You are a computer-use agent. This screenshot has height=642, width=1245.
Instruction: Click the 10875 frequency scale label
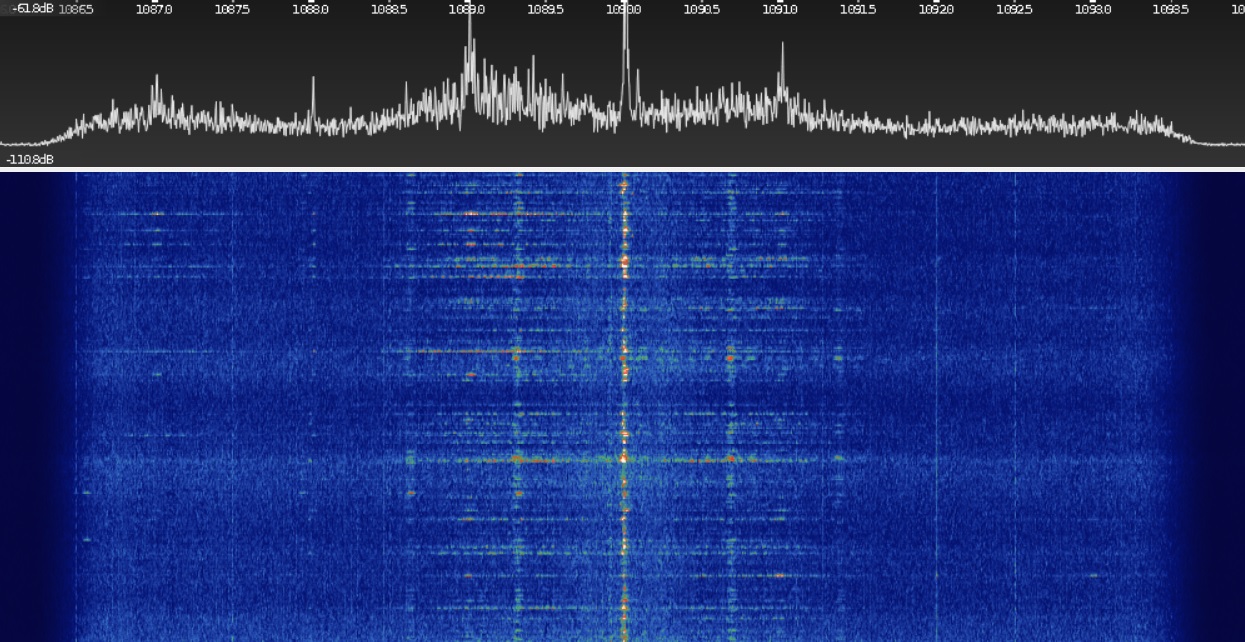click(232, 9)
